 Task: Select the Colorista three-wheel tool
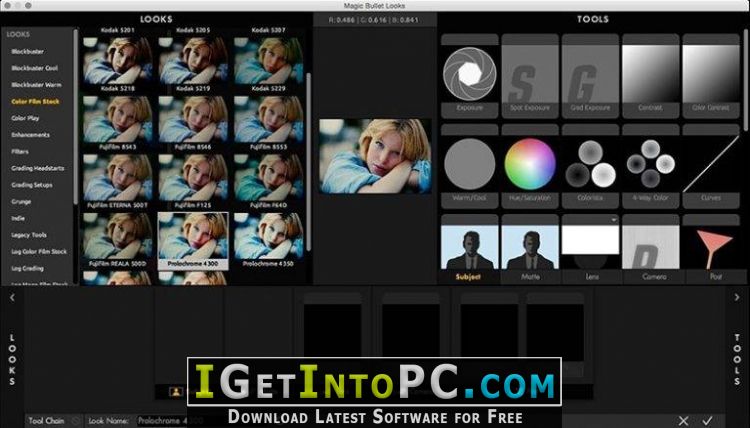click(590, 164)
